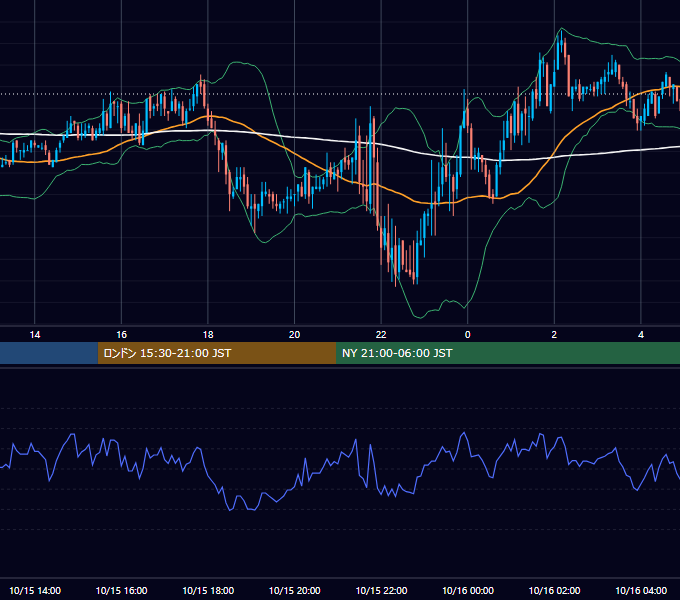Click the 10/16 00:00 oscillator time label
The width and height of the screenshot is (680, 600).
tap(468, 590)
